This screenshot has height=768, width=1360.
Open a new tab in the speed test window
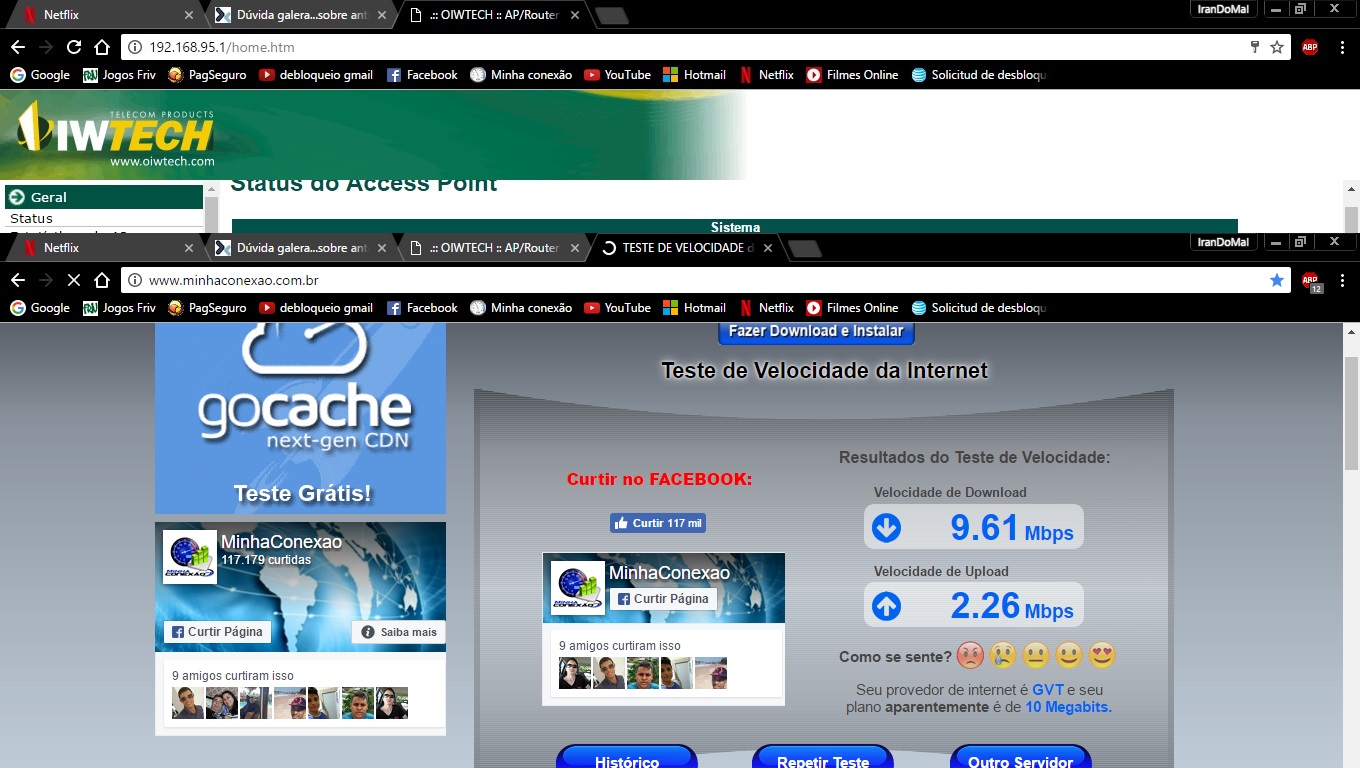805,249
